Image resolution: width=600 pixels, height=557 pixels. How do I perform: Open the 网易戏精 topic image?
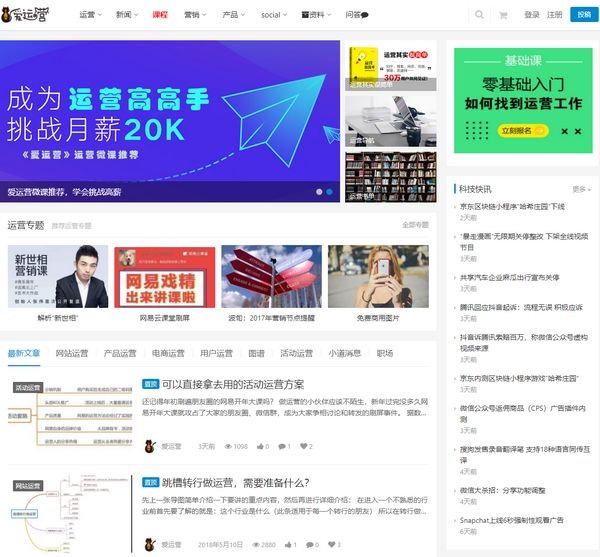[x=165, y=277]
